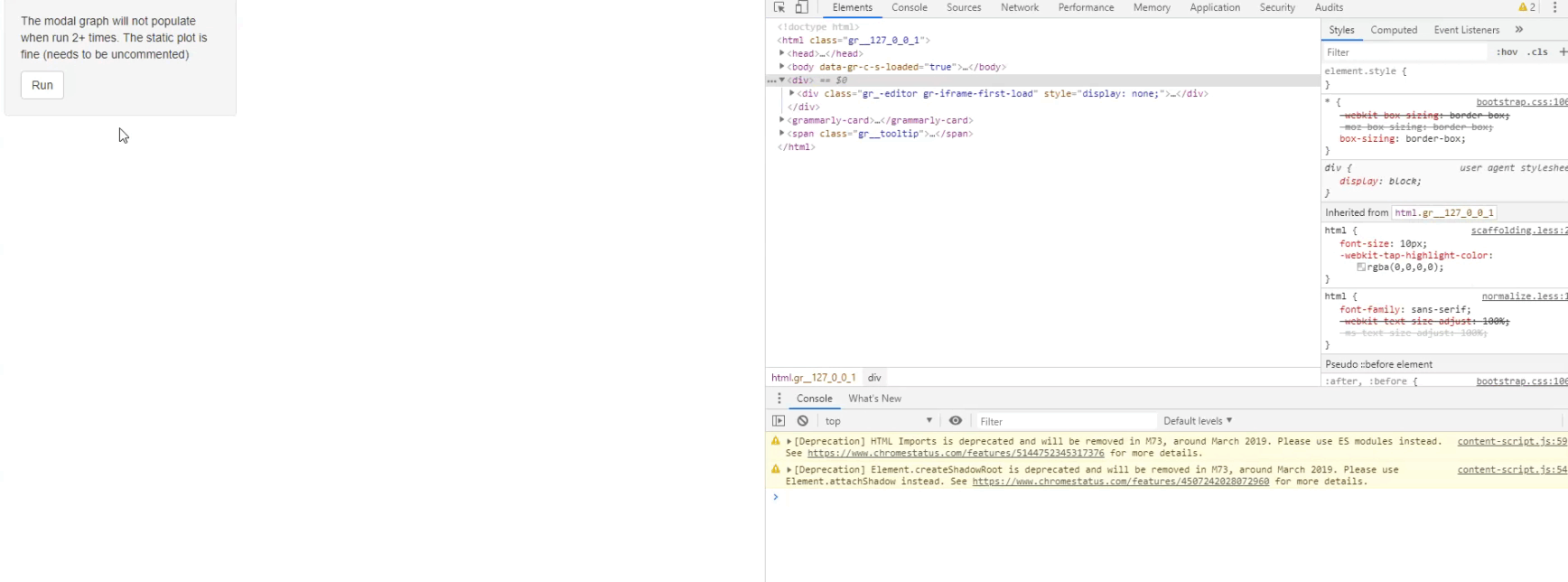Expand the body element node
Image resolution: width=1568 pixels, height=582 pixels.
pos(782,67)
